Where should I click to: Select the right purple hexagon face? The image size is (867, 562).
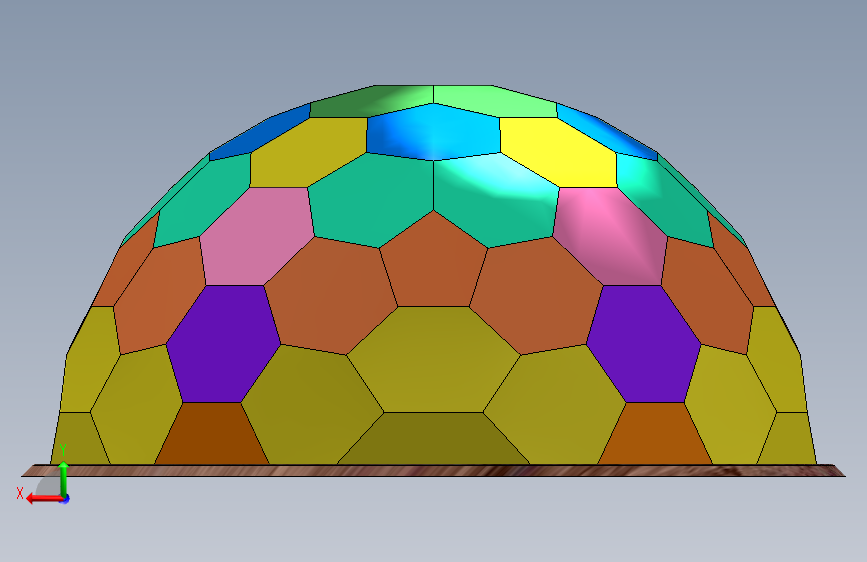pyautogui.click(x=644, y=344)
